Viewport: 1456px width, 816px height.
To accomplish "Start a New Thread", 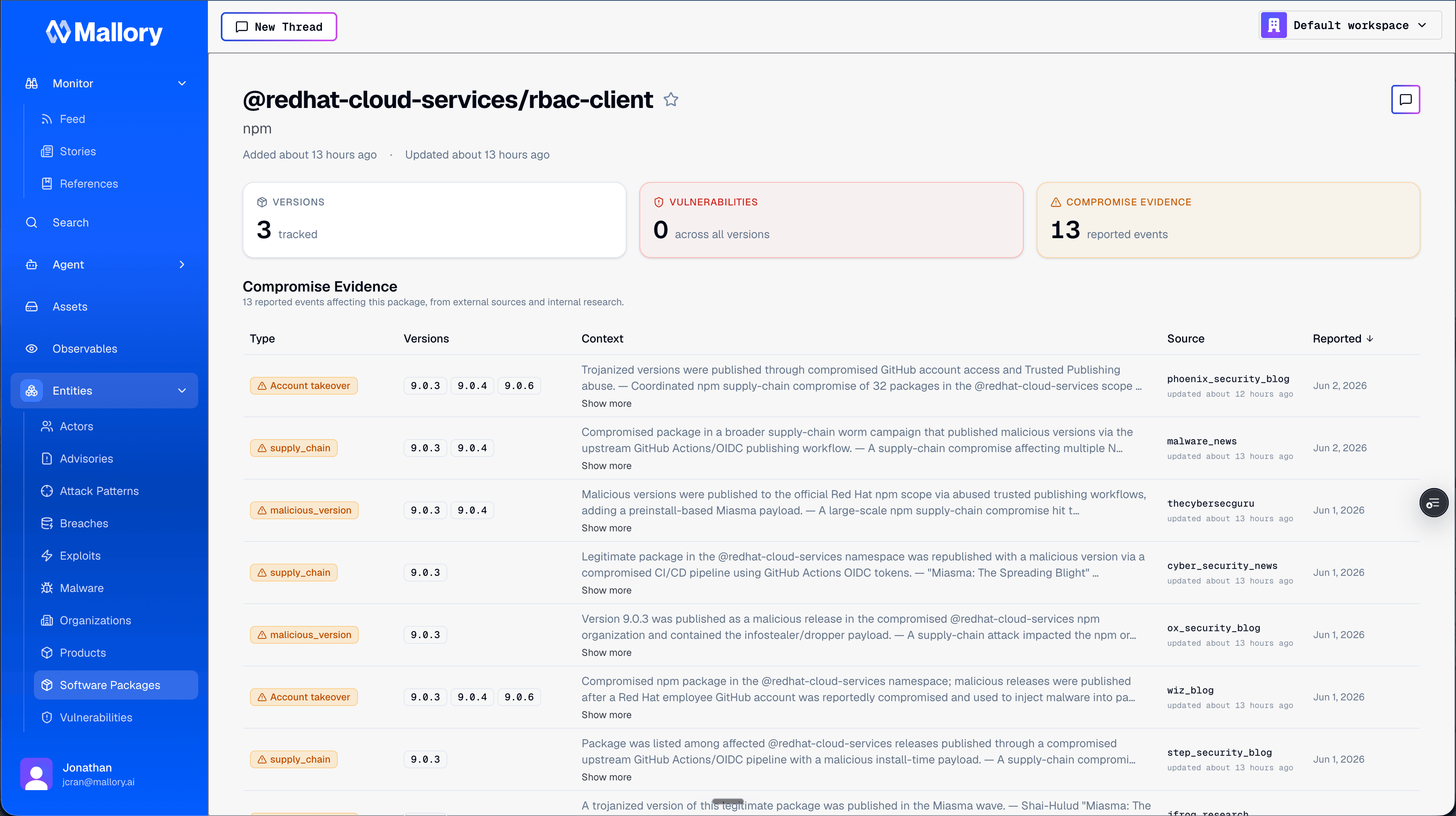I will (x=279, y=27).
